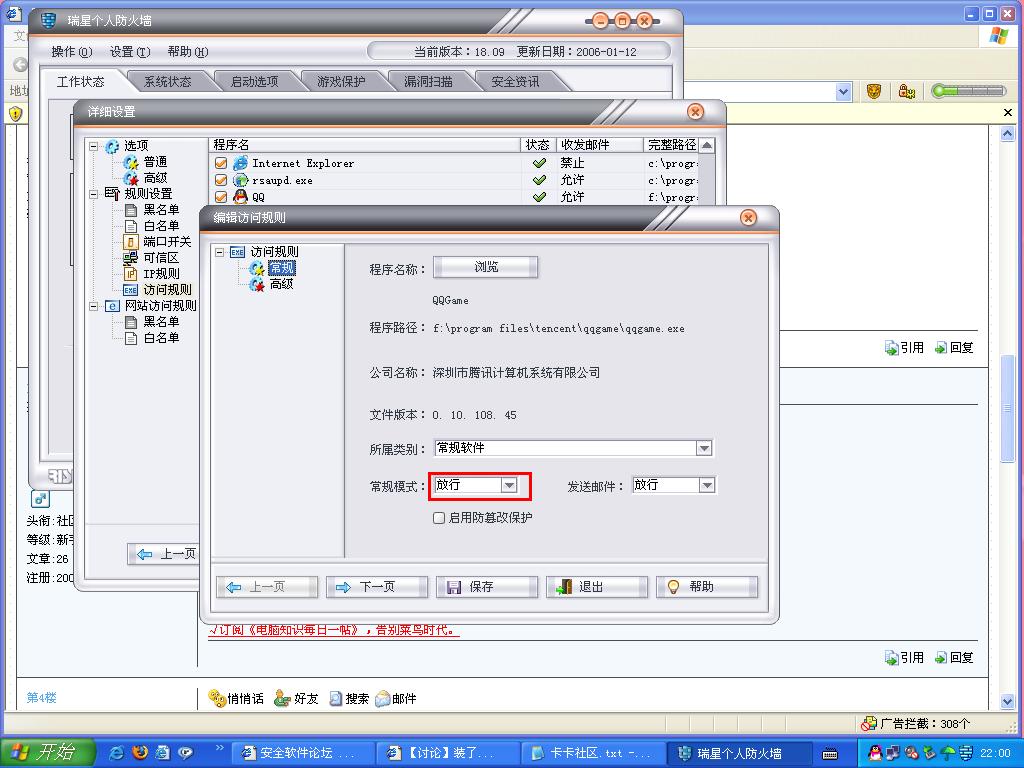Open the browser address bar dropdown arrow
1024x768 pixels.
[x=843, y=92]
